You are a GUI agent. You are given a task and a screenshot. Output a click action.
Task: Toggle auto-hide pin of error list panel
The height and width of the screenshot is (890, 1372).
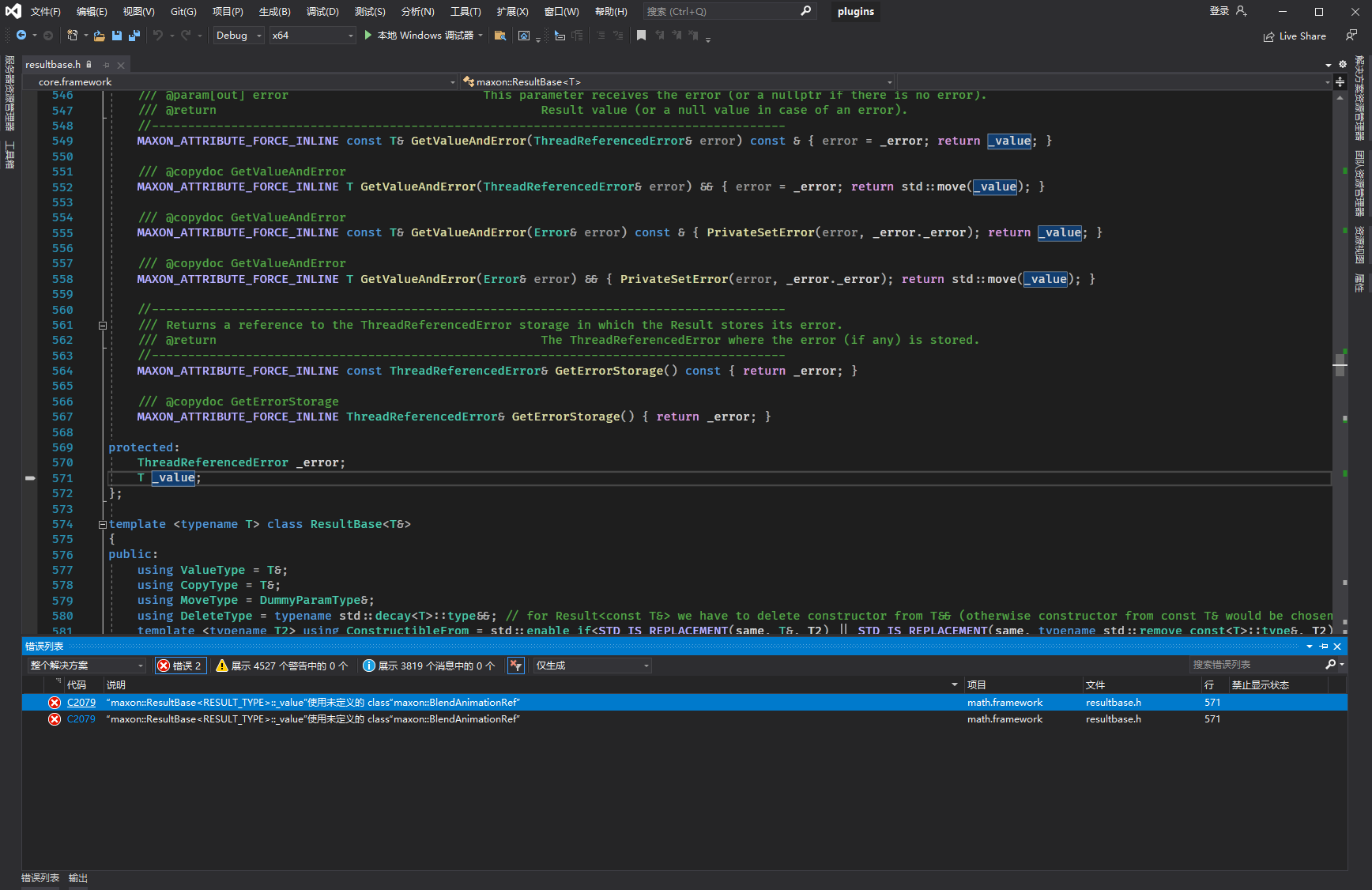point(1324,647)
